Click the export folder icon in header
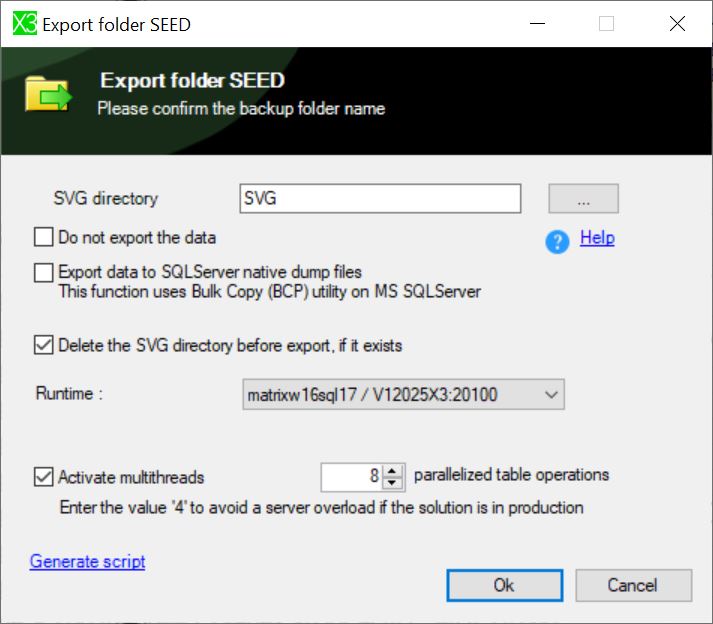The height and width of the screenshot is (624, 713). point(48,94)
